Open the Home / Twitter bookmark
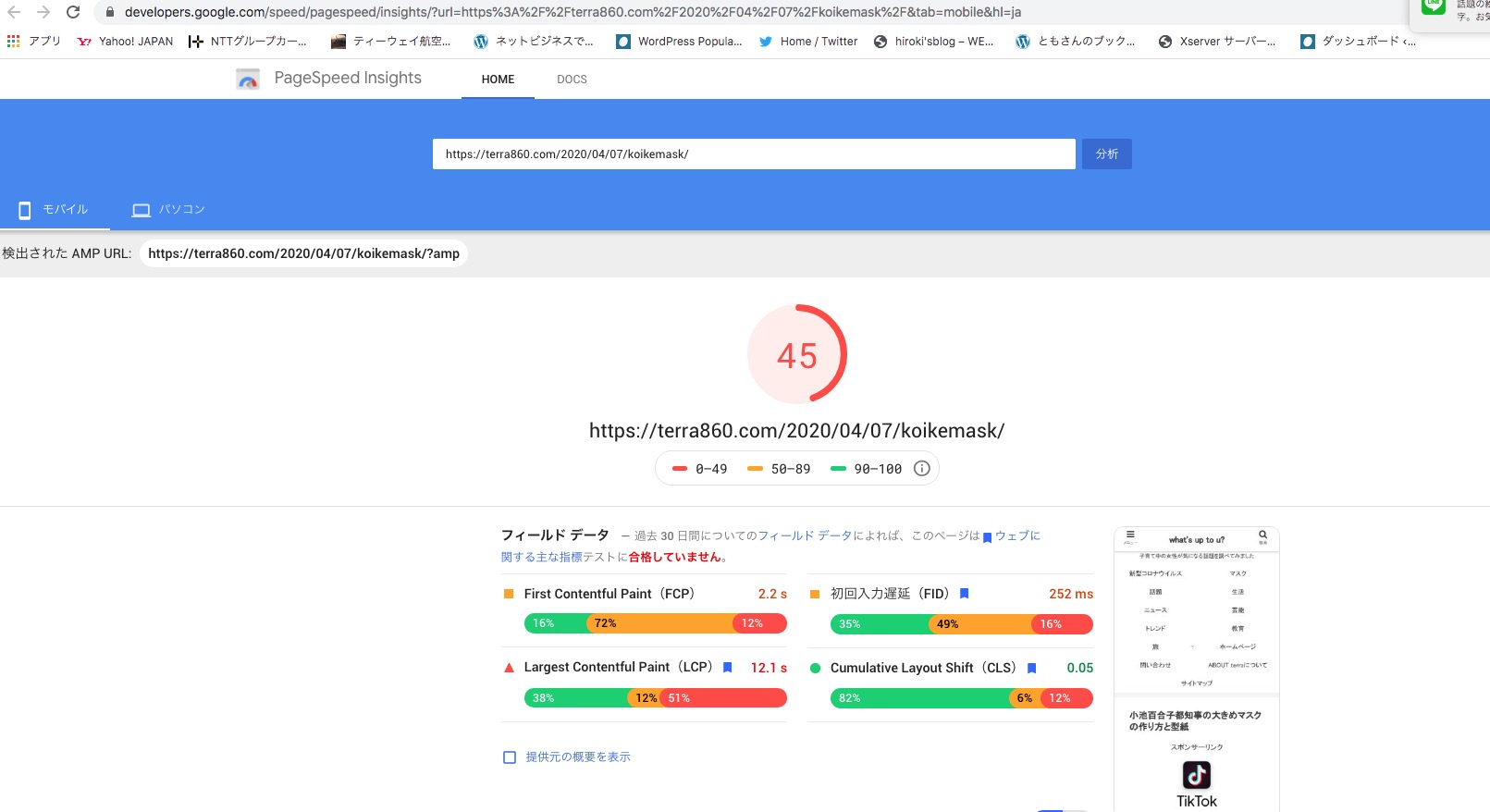The width and height of the screenshot is (1490, 812). [808, 42]
